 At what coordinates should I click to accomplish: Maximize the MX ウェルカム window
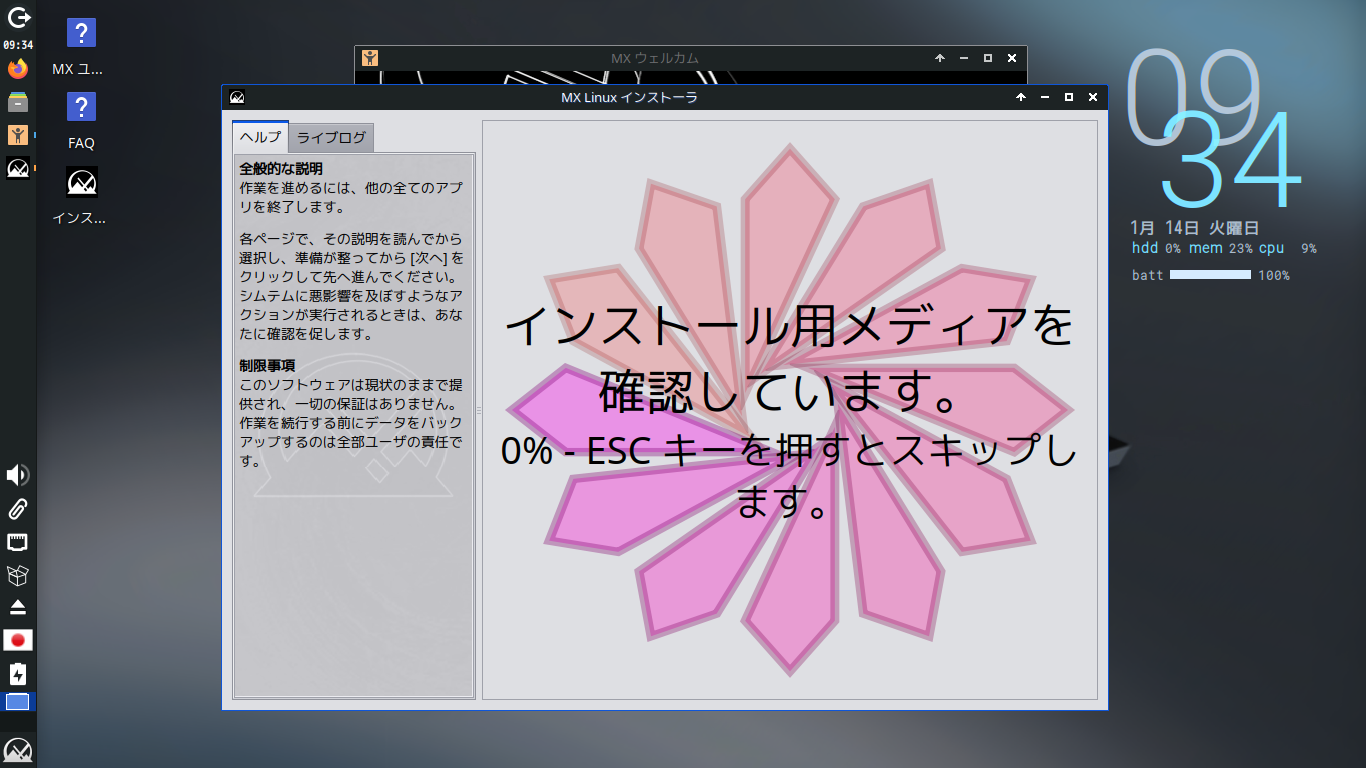point(988,58)
